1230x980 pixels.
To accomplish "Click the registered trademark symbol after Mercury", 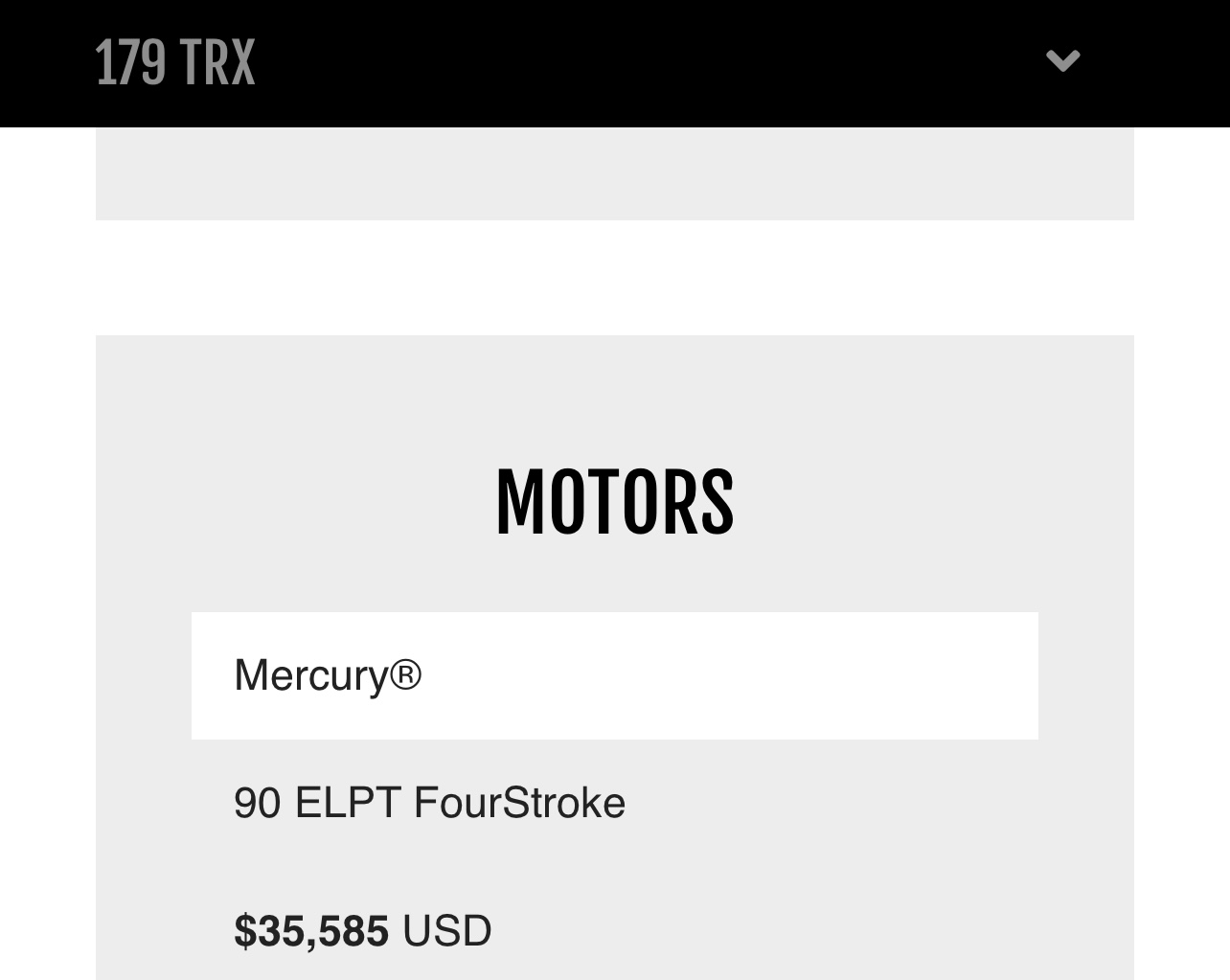I will pos(405,674).
